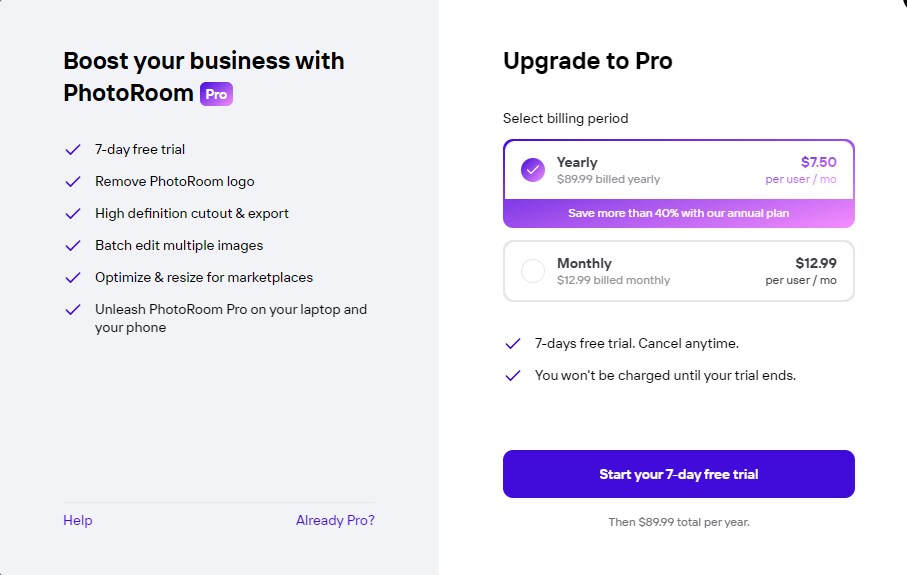
Task: Start your 7-day free trial
Action: (x=678, y=474)
